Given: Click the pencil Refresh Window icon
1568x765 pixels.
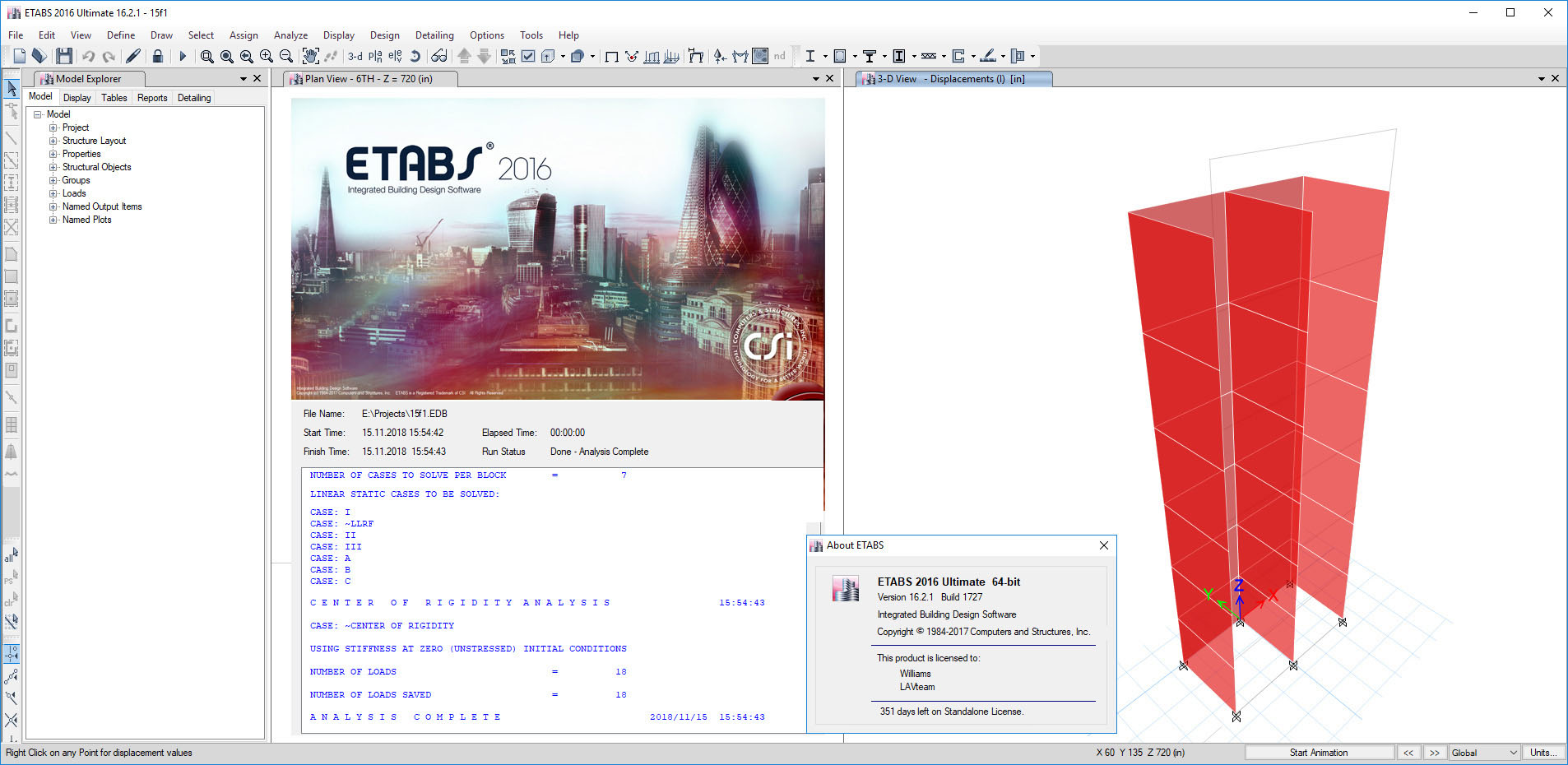Looking at the screenshot, I should (133, 56).
